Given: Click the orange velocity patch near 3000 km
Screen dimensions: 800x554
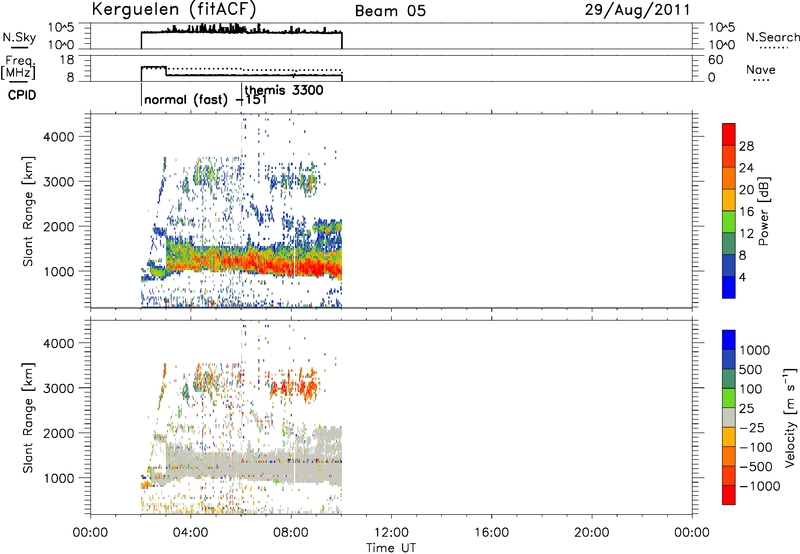Looking at the screenshot, I should coord(294,389).
